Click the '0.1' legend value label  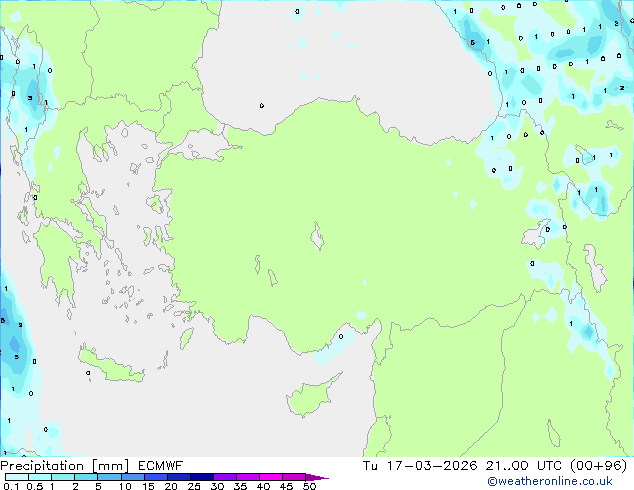pyautogui.click(x=11, y=486)
